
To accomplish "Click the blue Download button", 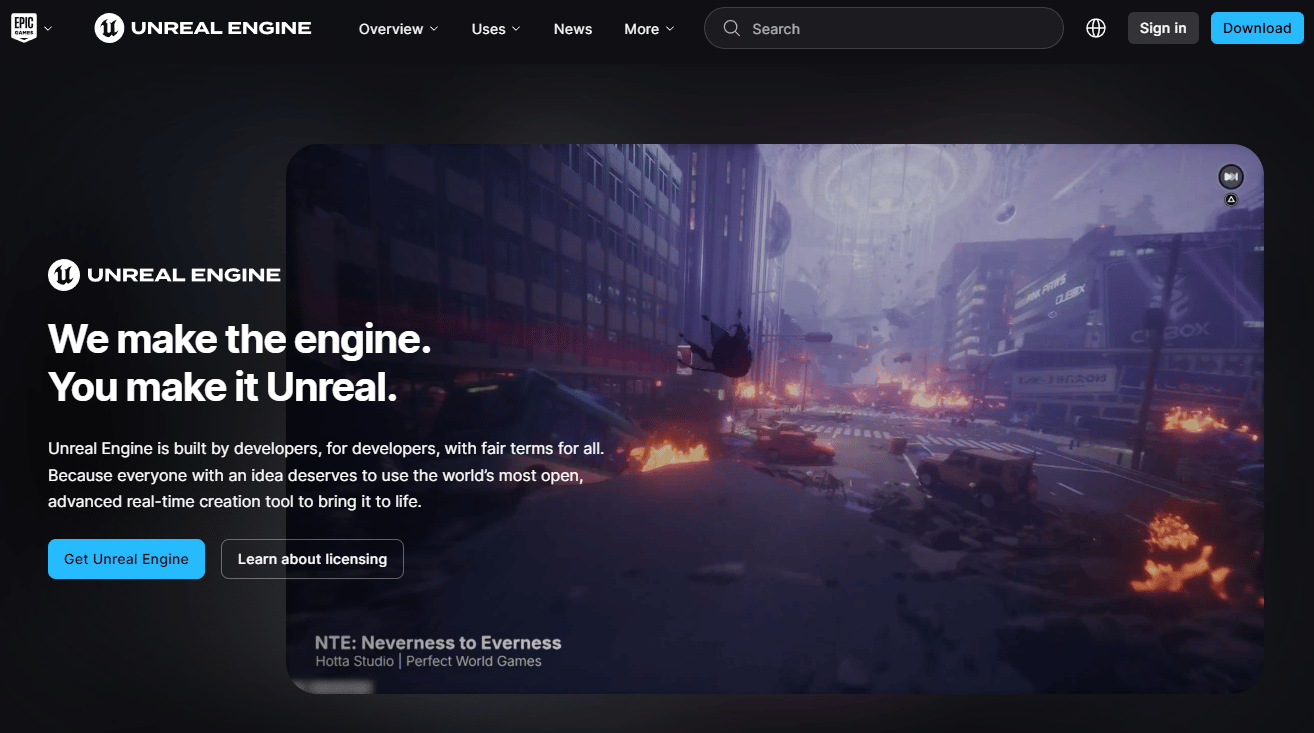I will [x=1257, y=28].
